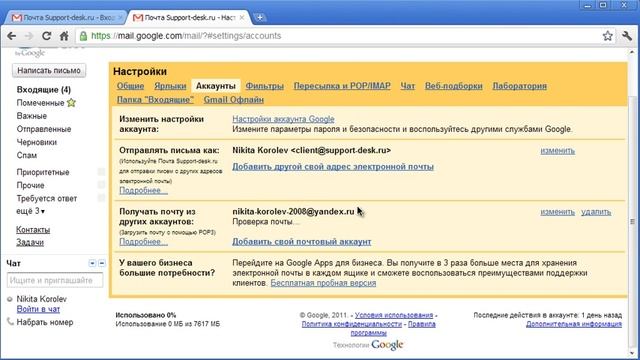
Task: Expand the "ещё 3" labels list
Action: 31,211
